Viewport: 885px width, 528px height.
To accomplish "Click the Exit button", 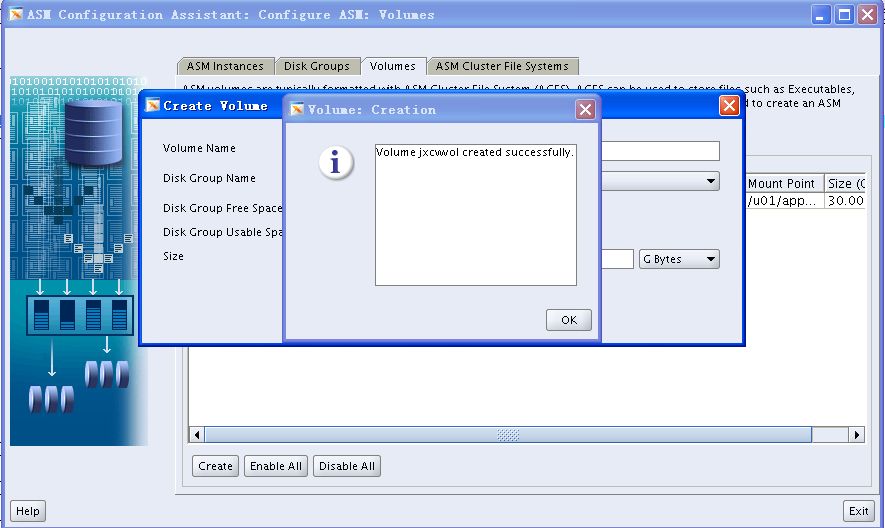I will tap(858, 511).
